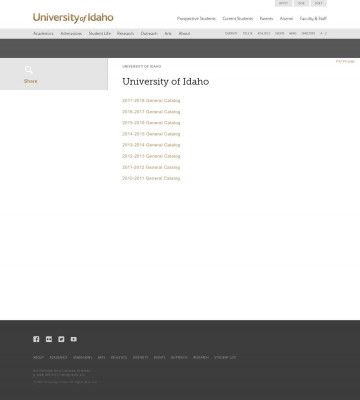Click the Share link in the sidebar
Screen dimensions: 360x400
30,81
